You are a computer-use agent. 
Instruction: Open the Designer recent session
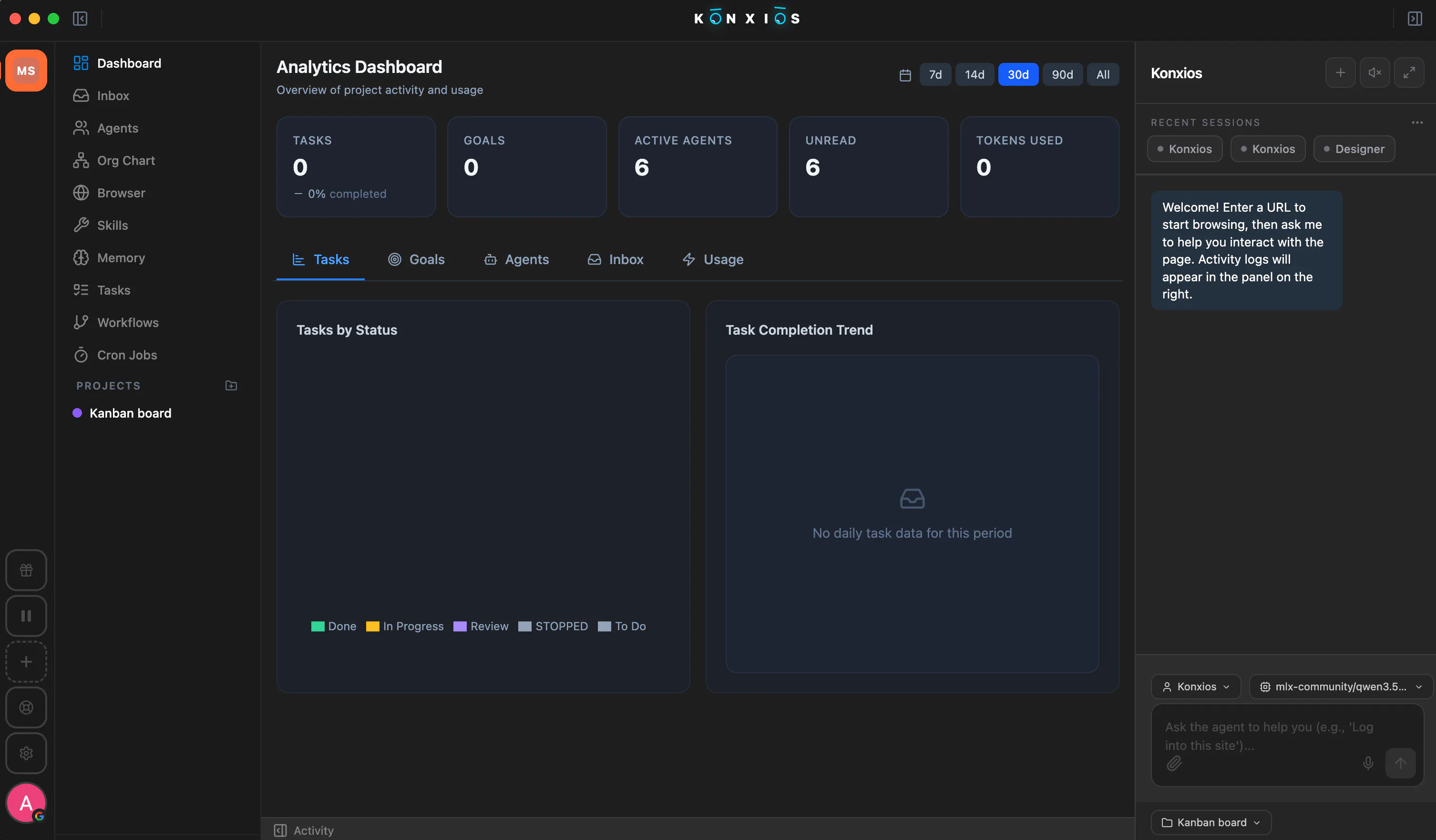pyautogui.click(x=1354, y=149)
